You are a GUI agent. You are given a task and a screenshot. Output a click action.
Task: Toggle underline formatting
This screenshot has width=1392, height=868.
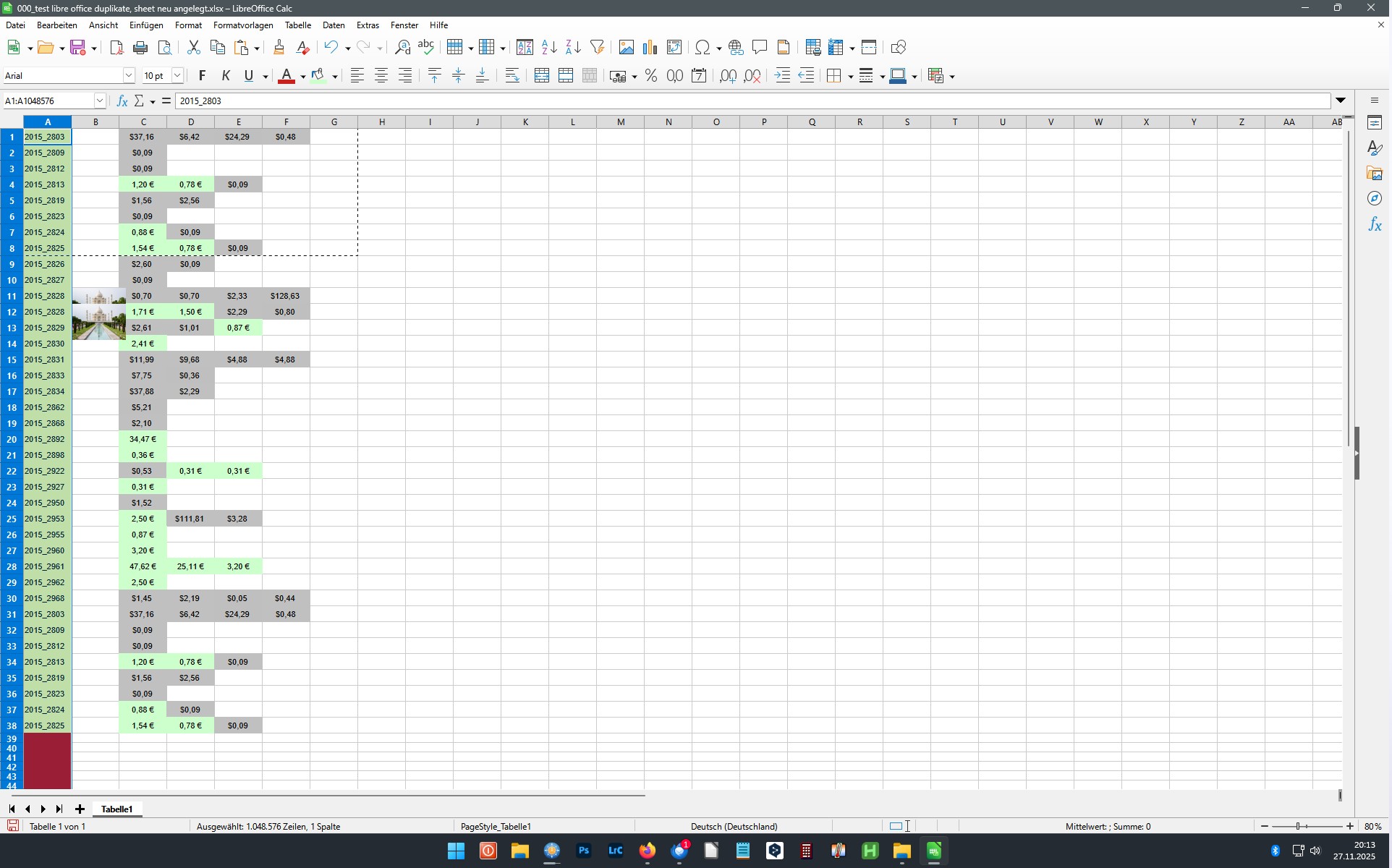tap(248, 75)
